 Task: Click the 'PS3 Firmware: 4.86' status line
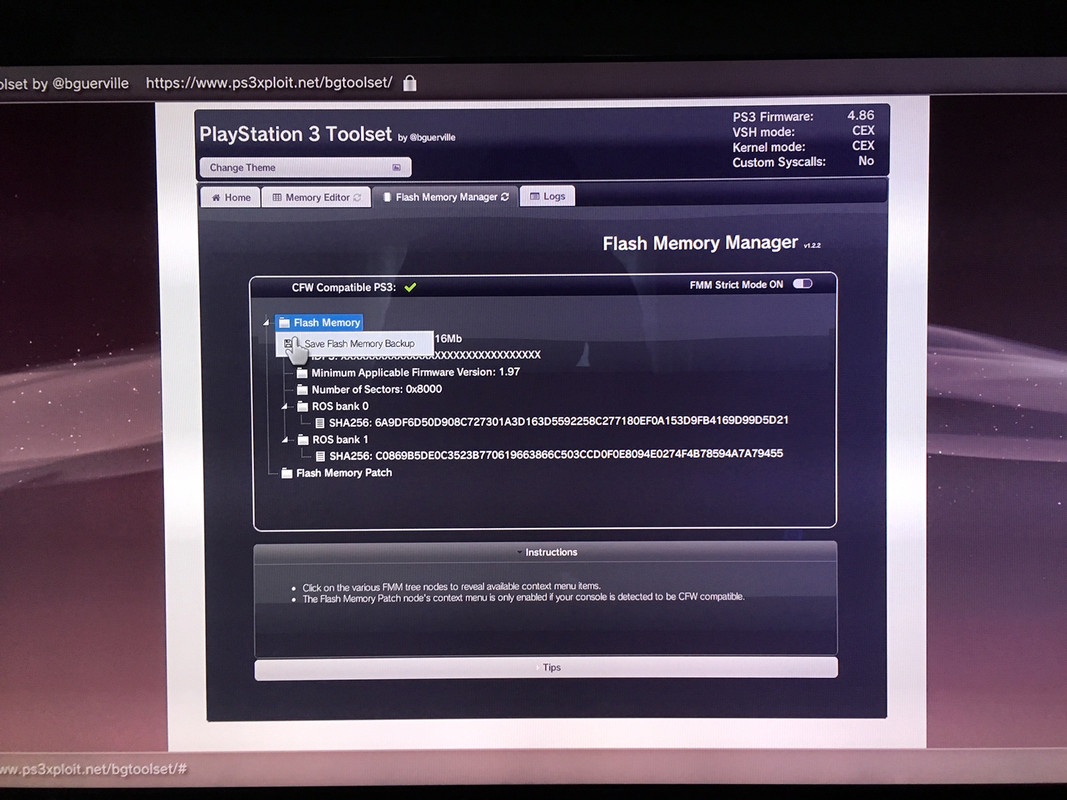pos(804,116)
